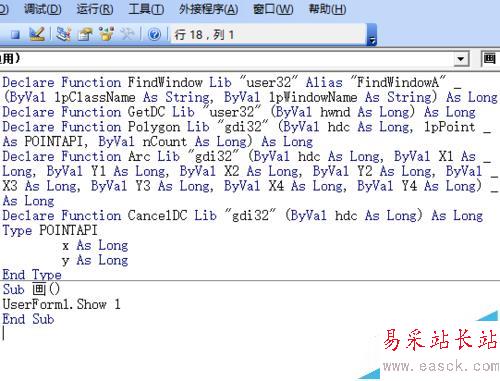
Task: Open the 帮助(H) menu
Action: pos(327,9)
